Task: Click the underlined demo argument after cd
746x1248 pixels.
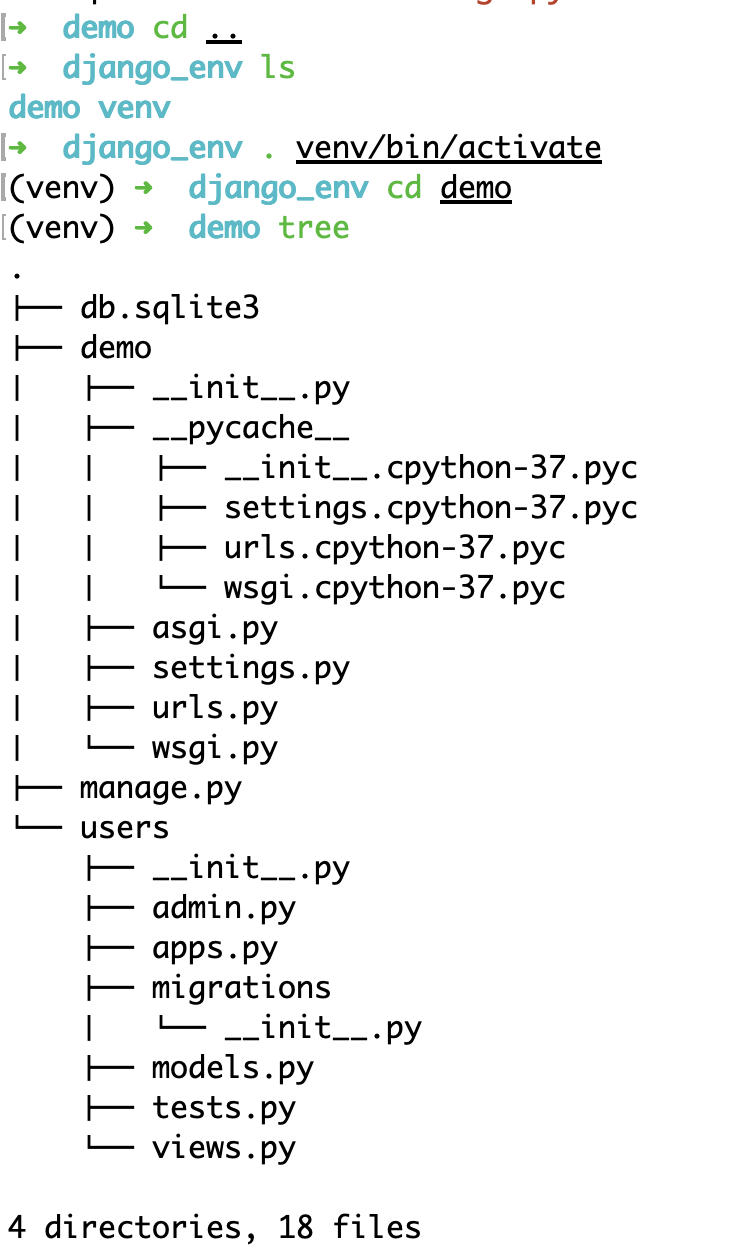Action: point(476,188)
